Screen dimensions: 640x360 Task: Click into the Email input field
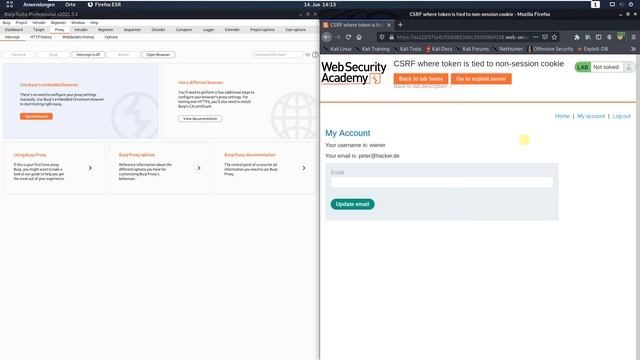point(442,182)
